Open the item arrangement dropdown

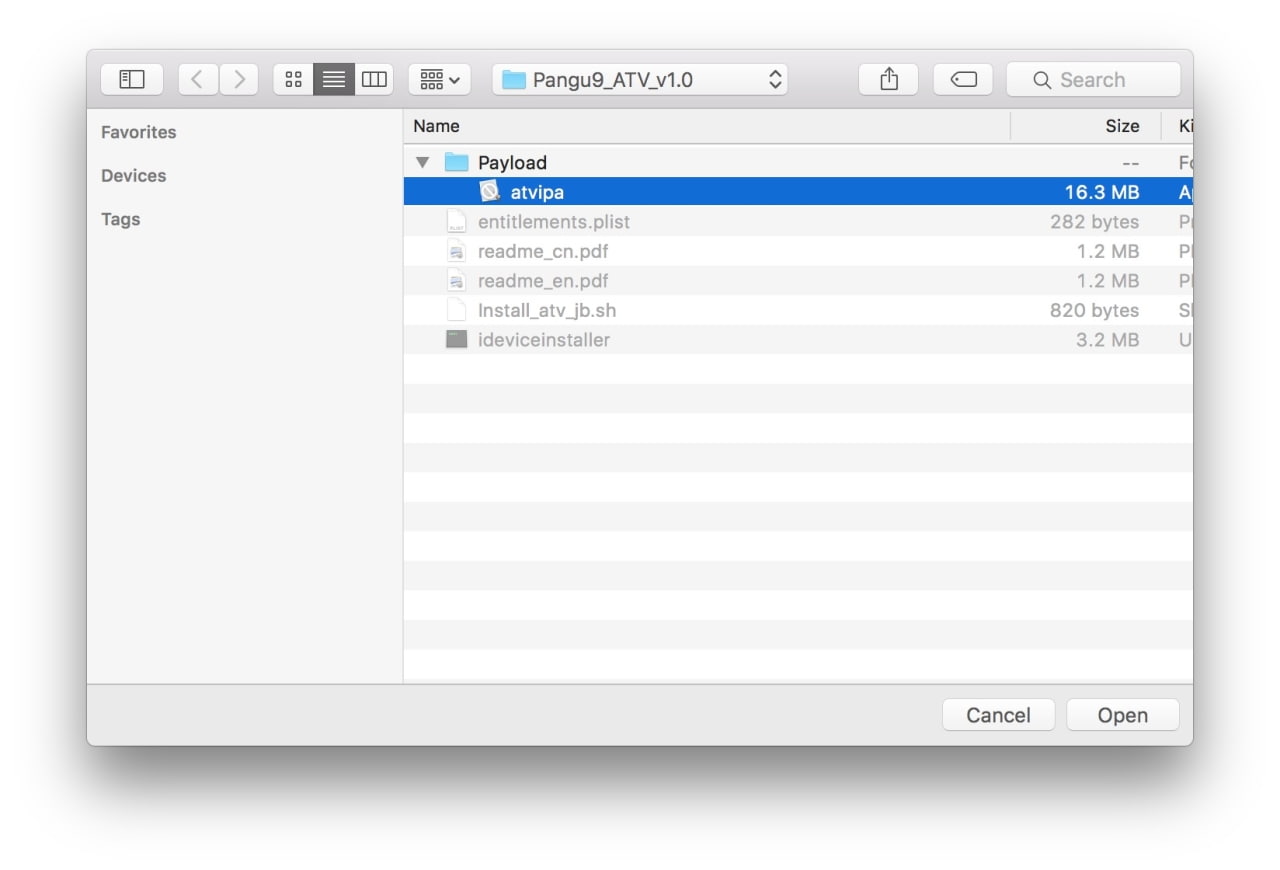coord(439,79)
